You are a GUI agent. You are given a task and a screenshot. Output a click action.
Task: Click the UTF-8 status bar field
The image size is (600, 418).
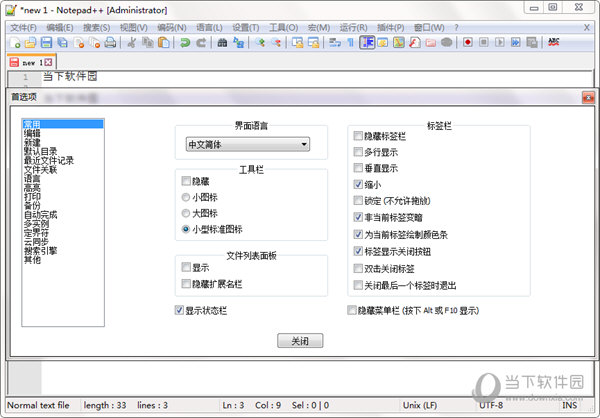coord(491,405)
